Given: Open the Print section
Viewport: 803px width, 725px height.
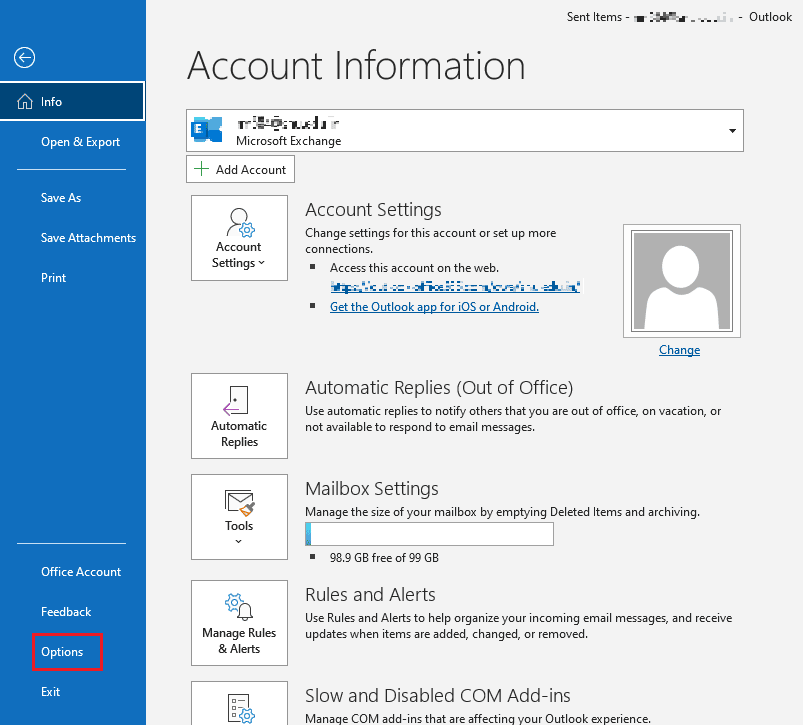Looking at the screenshot, I should pyautogui.click(x=53, y=277).
